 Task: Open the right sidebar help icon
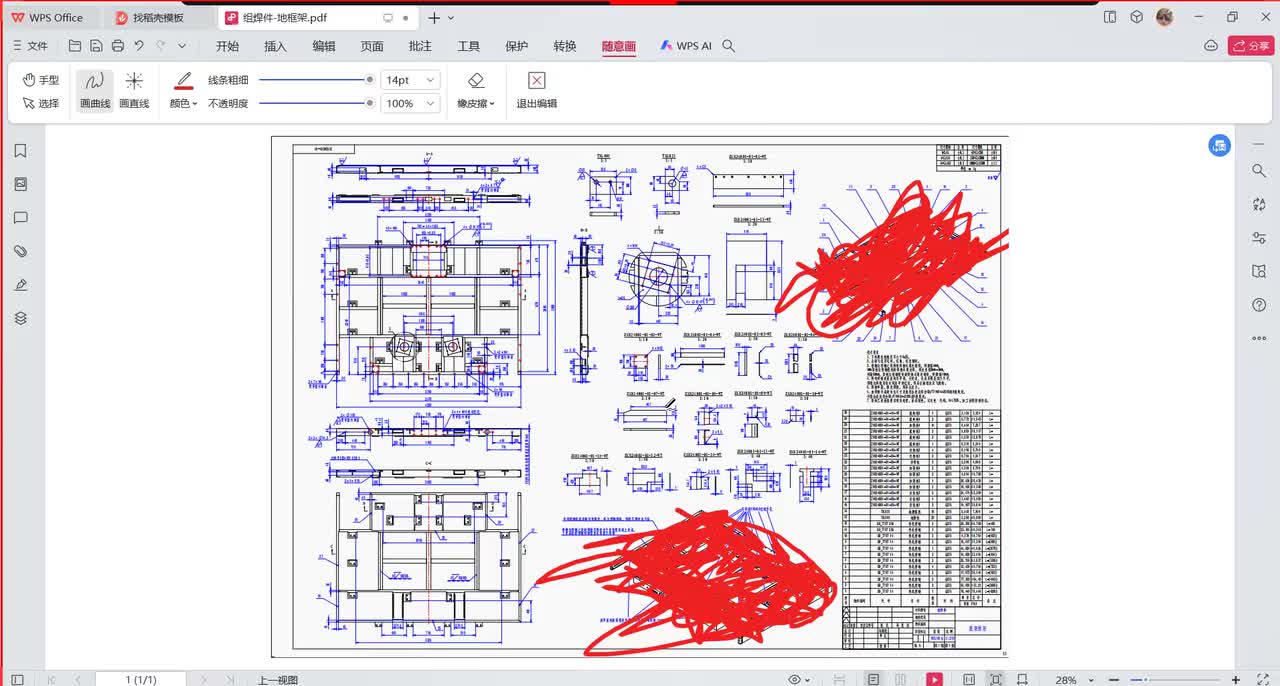click(x=1259, y=305)
